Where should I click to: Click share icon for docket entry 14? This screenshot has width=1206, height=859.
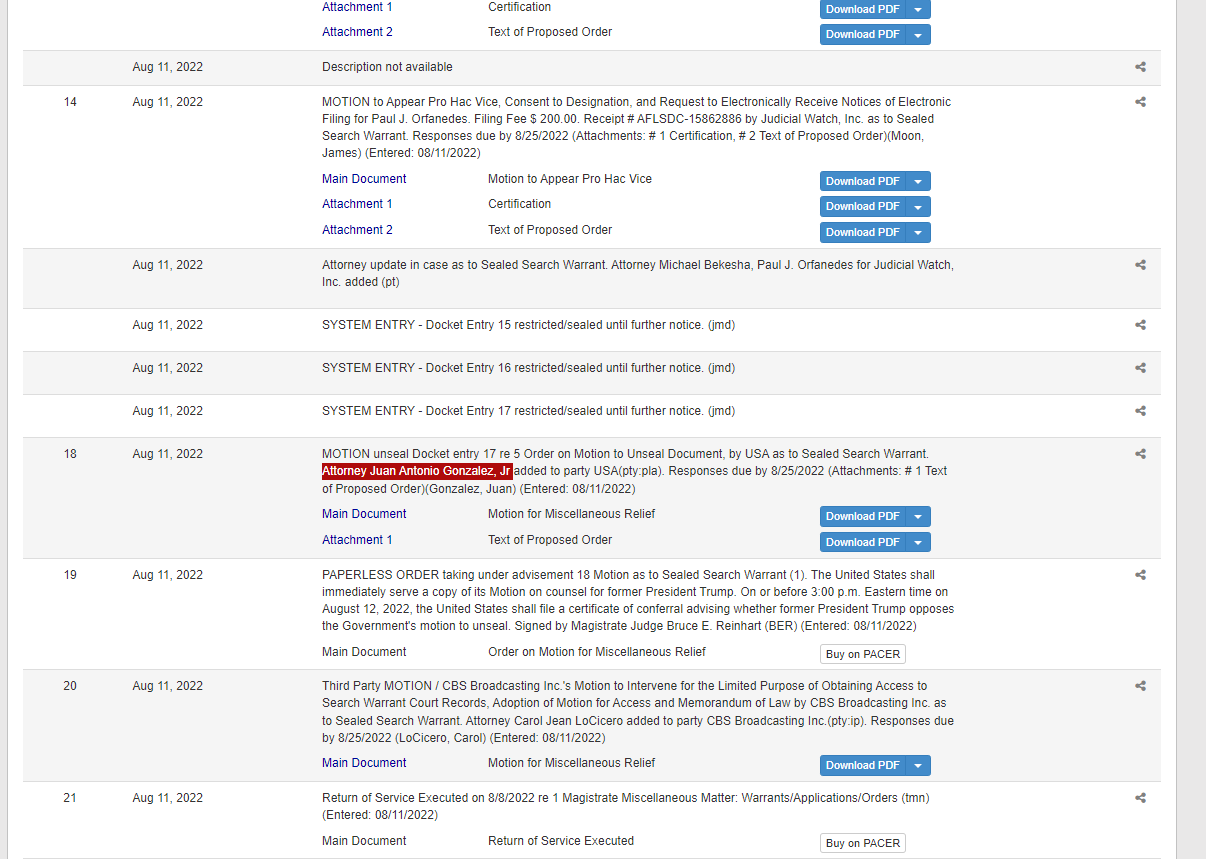click(1140, 102)
